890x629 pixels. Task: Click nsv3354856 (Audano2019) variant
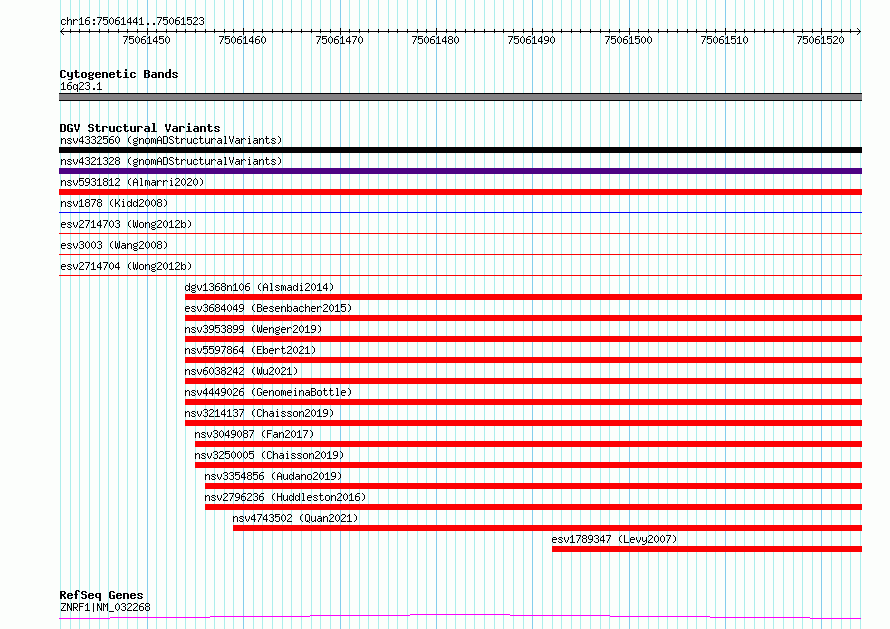[x=273, y=476]
